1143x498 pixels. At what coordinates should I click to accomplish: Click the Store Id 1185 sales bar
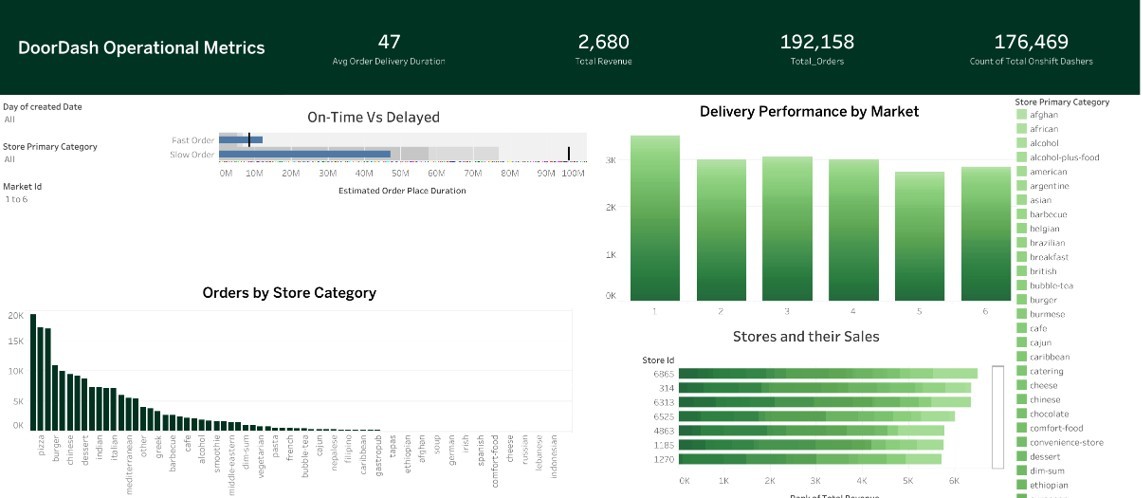(x=811, y=445)
